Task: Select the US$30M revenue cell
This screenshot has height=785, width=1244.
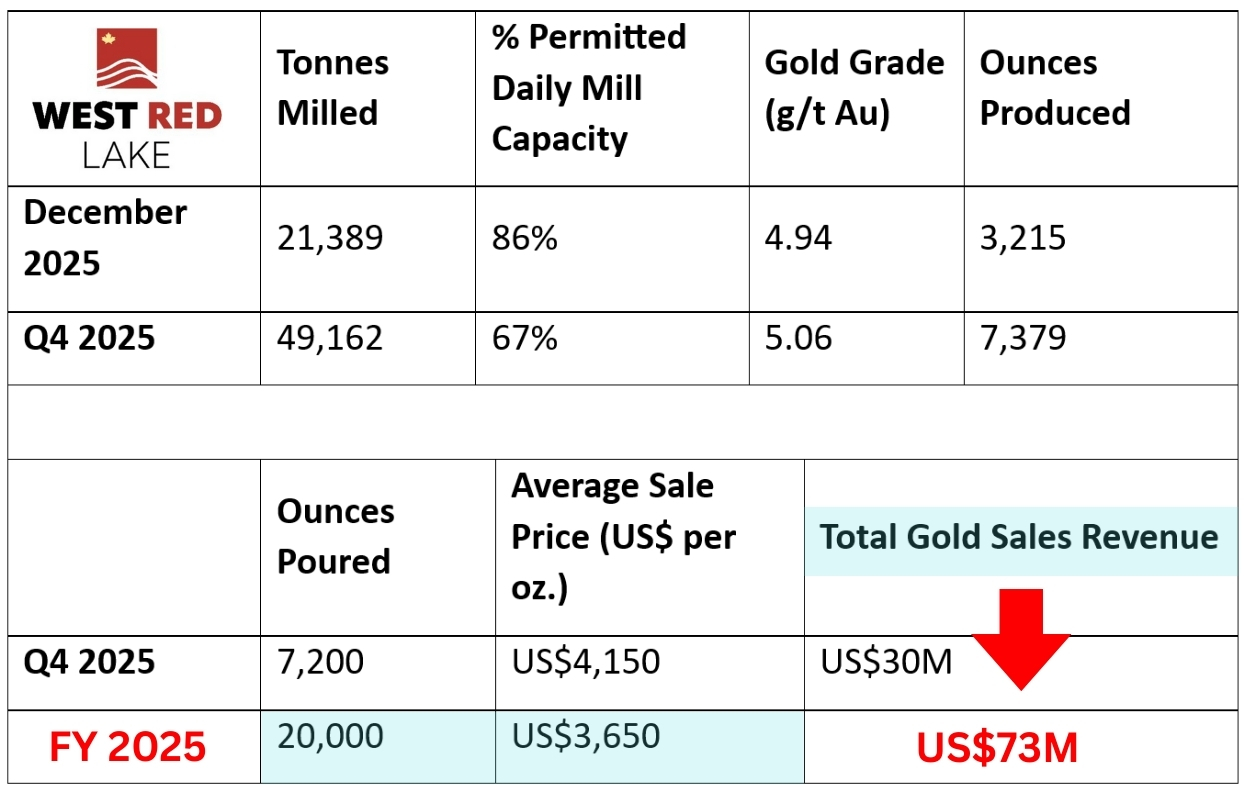Action: point(886,662)
